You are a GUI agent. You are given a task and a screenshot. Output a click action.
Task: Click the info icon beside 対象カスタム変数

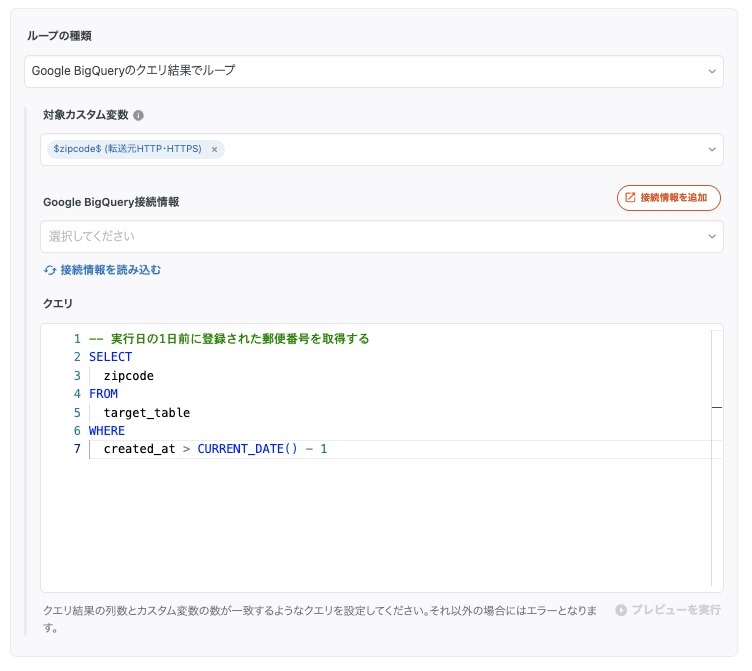pyautogui.click(x=139, y=116)
